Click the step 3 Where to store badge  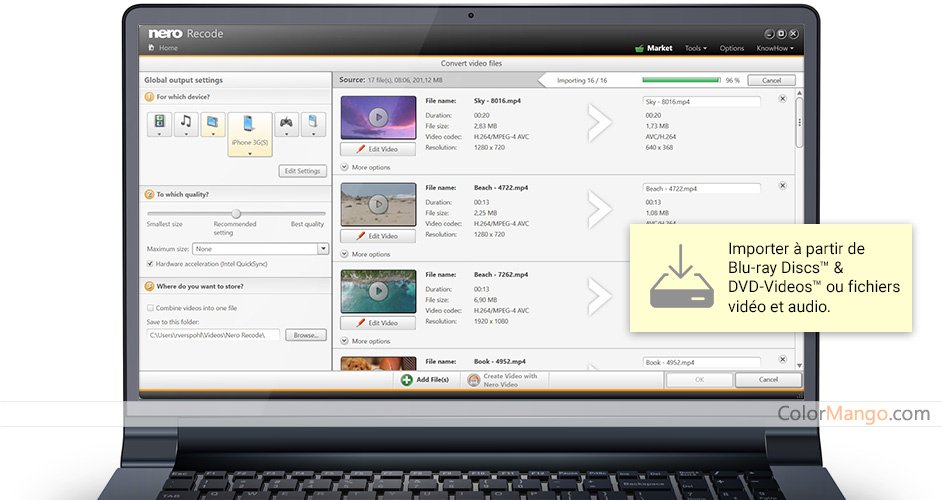tap(150, 286)
